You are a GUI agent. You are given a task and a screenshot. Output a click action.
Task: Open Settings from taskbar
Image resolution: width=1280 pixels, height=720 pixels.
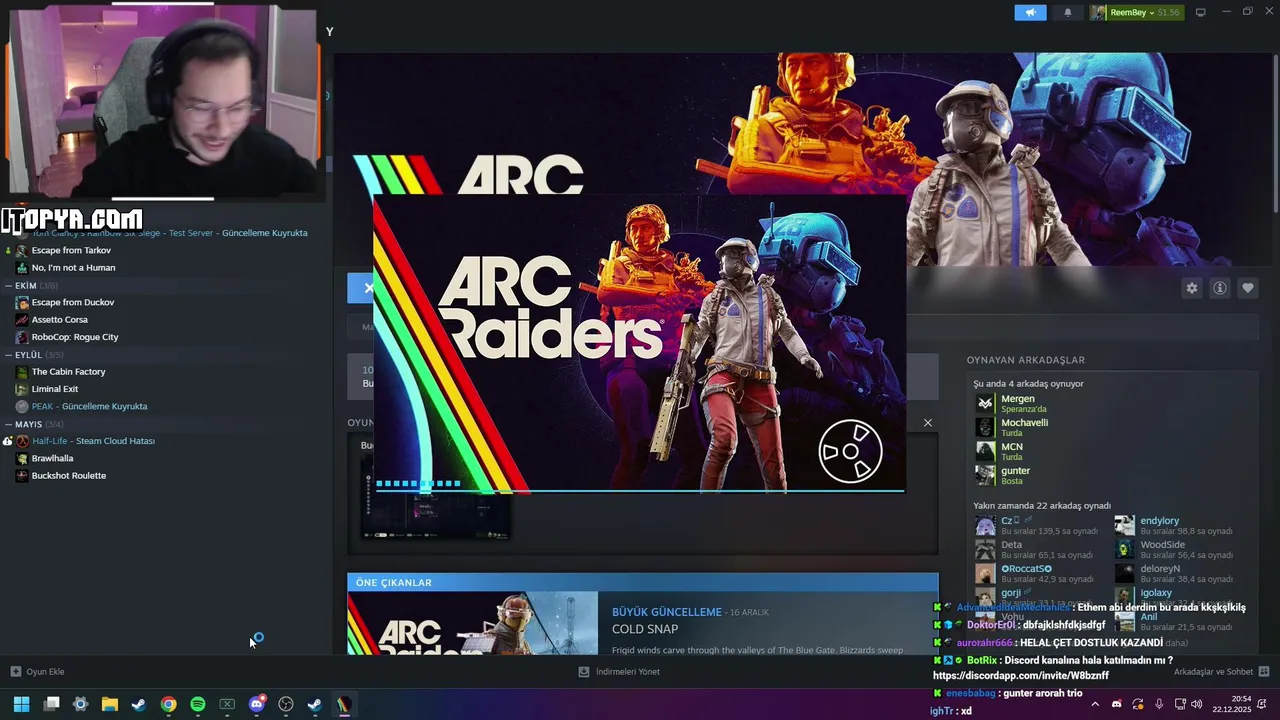point(81,704)
